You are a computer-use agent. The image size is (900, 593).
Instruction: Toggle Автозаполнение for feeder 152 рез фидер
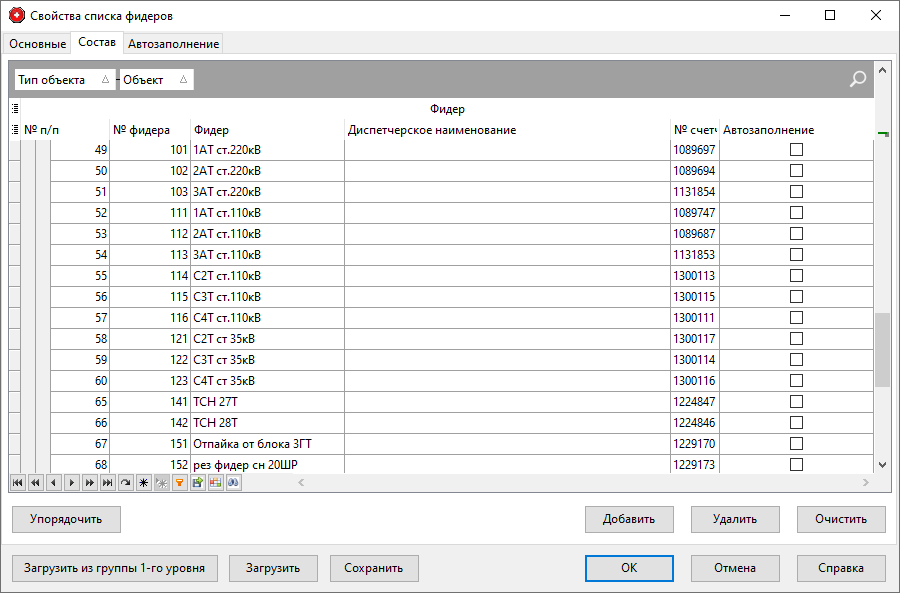coord(796,464)
